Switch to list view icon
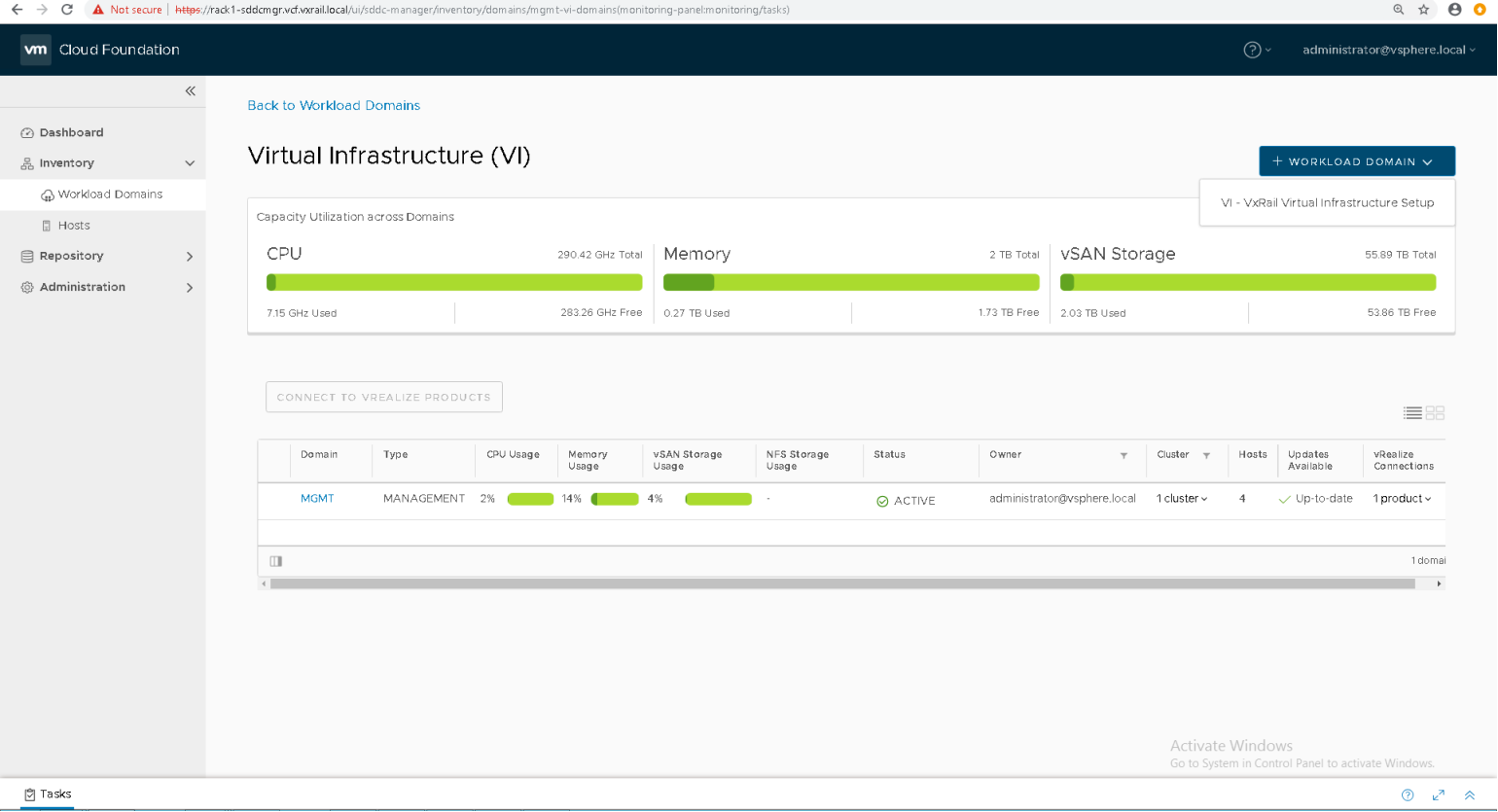 pos(1412,413)
